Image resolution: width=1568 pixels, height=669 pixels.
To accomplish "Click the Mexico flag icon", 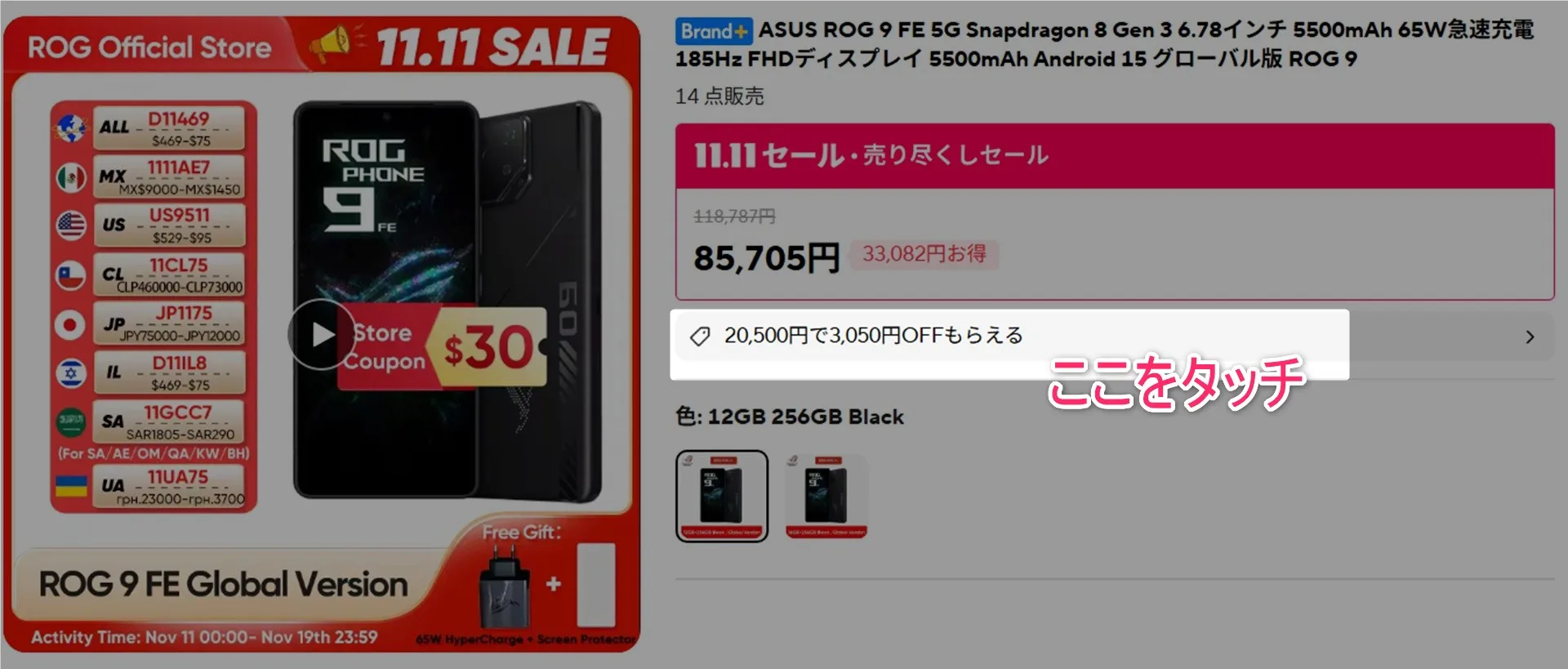I will 72,176.
